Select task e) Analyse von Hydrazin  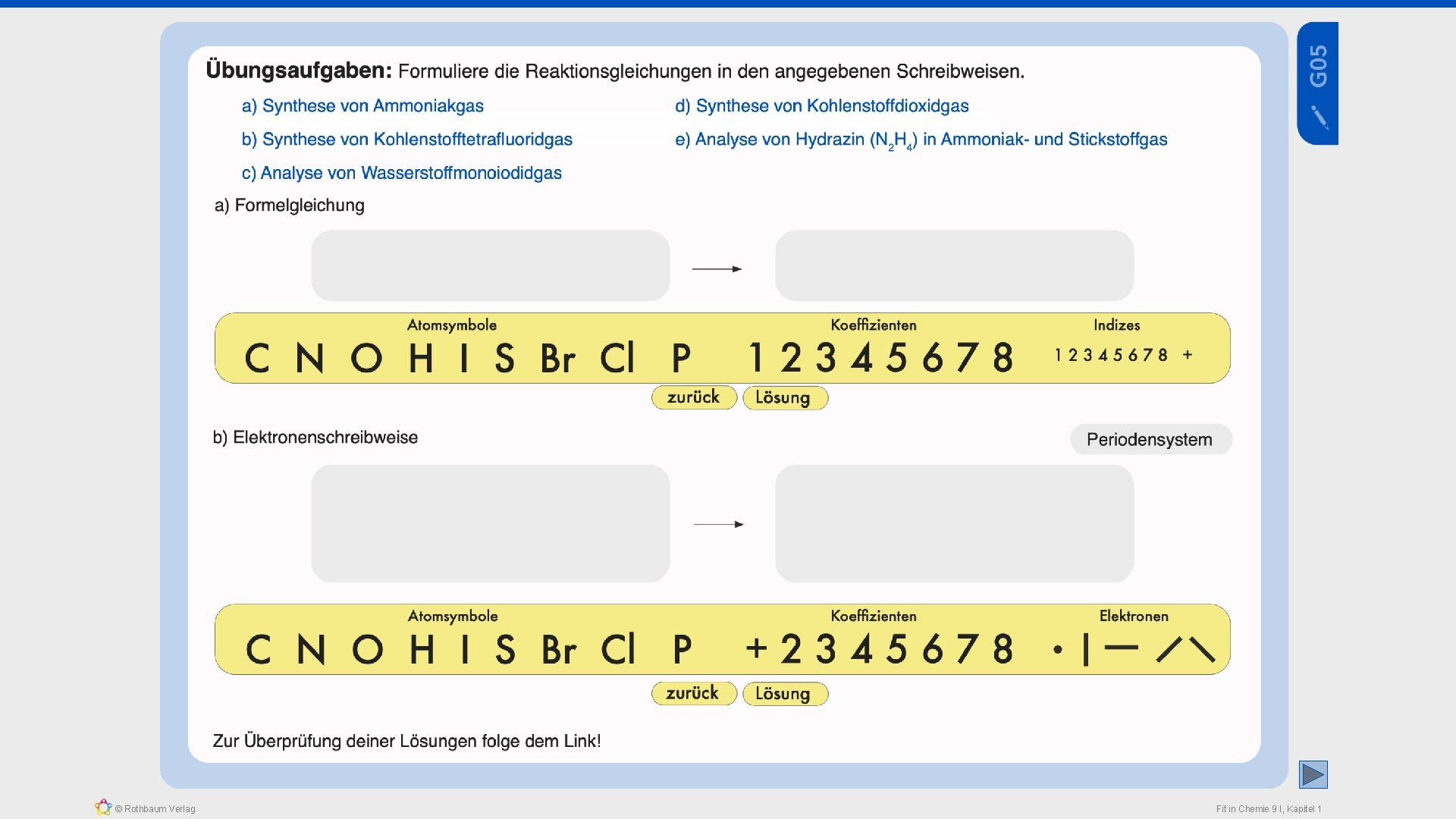click(921, 140)
